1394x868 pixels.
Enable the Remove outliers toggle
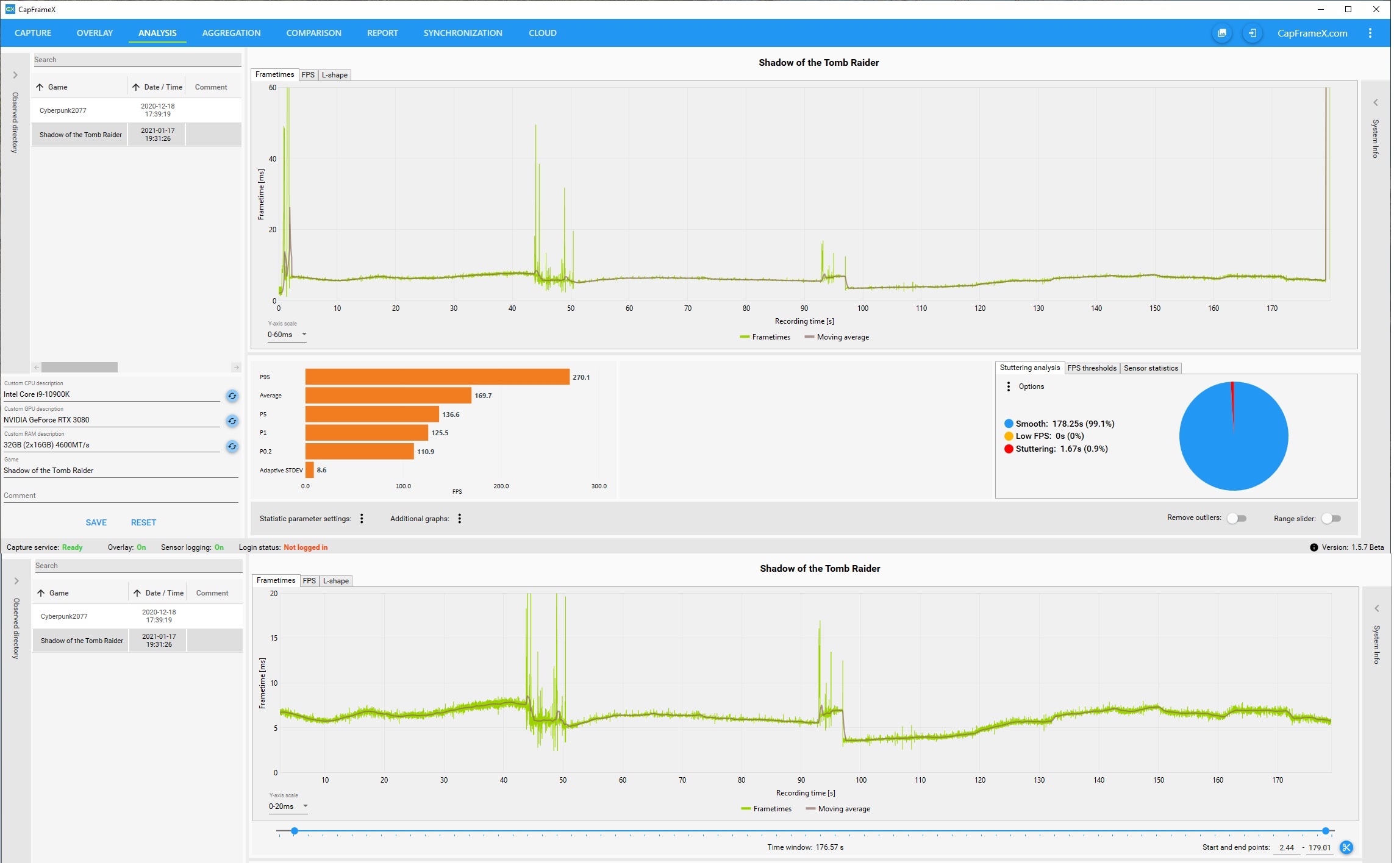click(x=1238, y=519)
